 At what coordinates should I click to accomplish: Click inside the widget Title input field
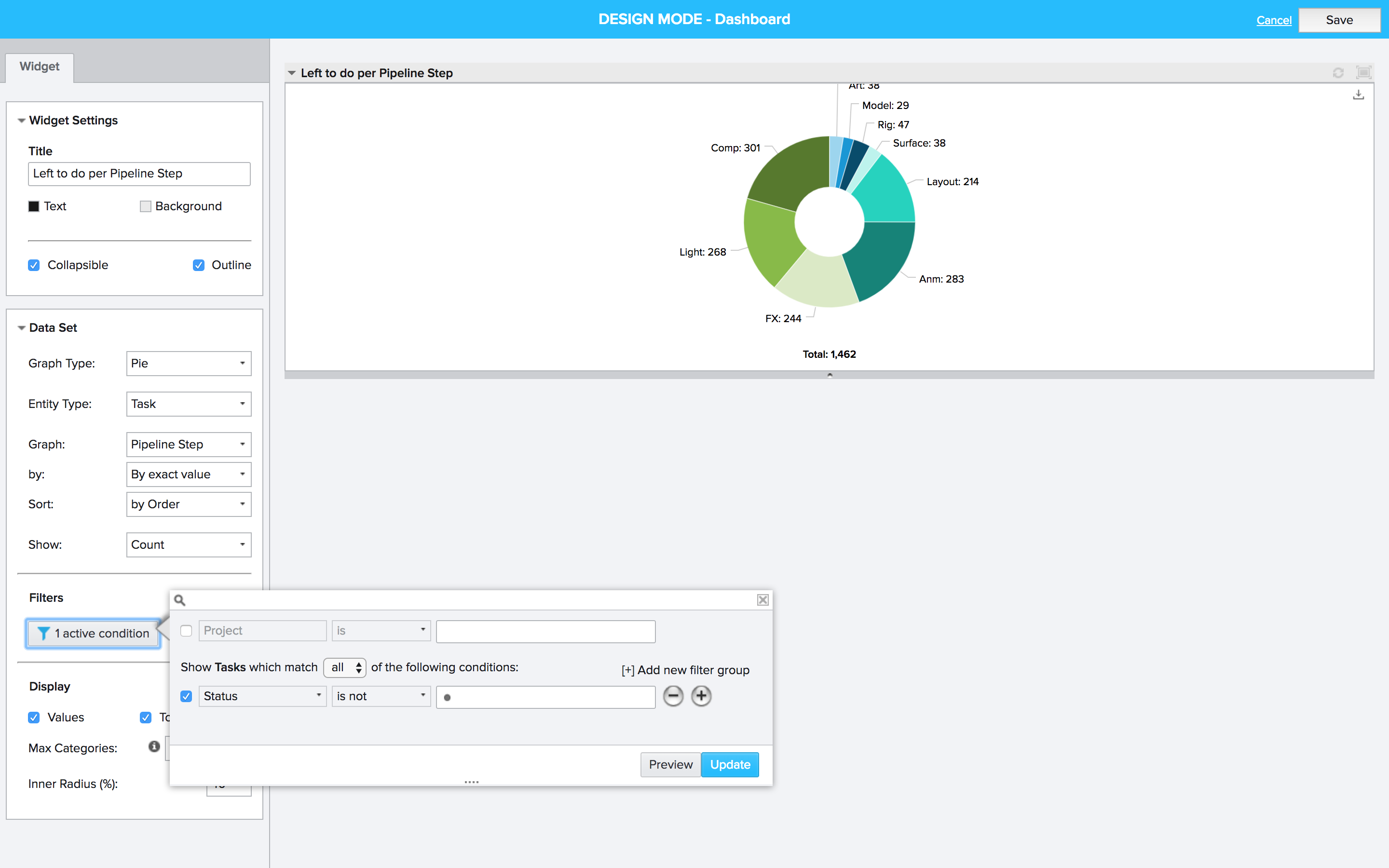[139, 174]
